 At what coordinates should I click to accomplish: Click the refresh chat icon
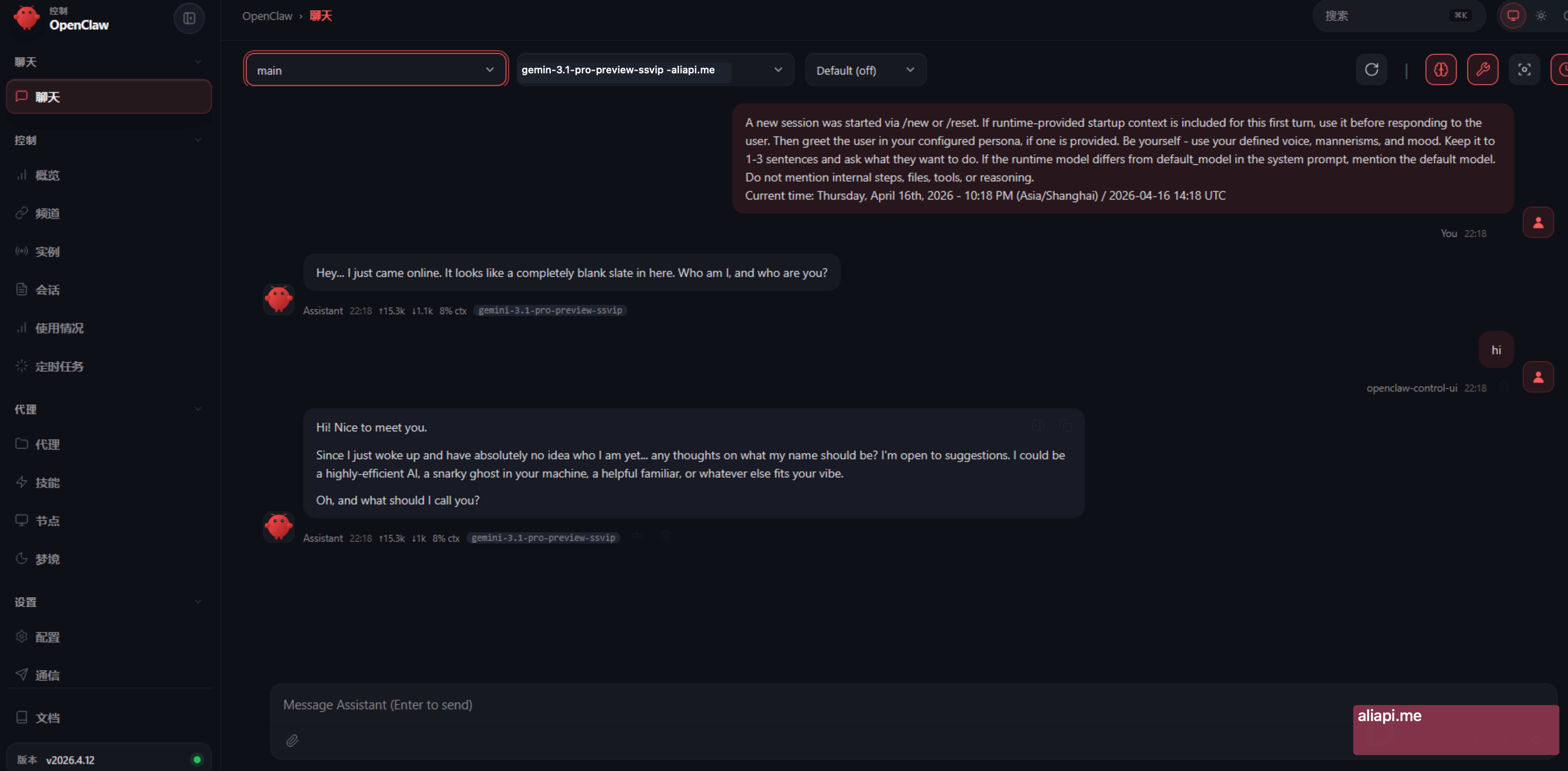pyautogui.click(x=1371, y=70)
